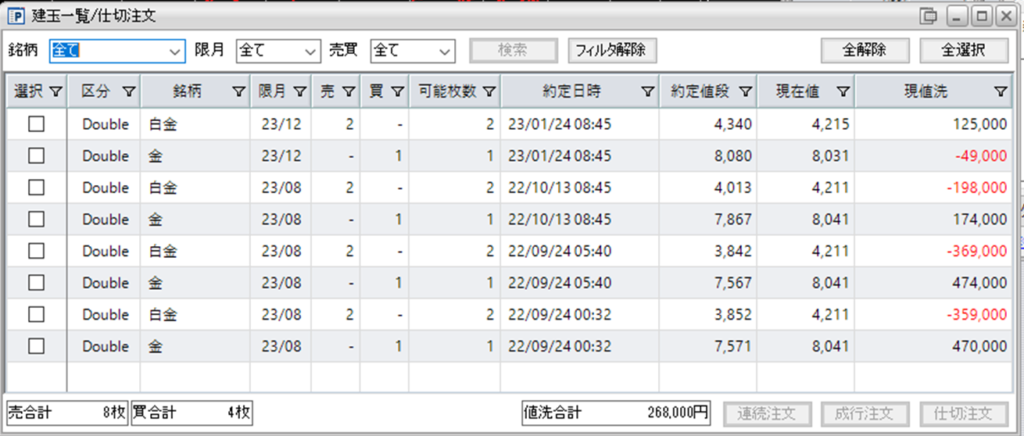Click the 売合計 8枚 field
The image size is (1024, 436).
click(67, 413)
